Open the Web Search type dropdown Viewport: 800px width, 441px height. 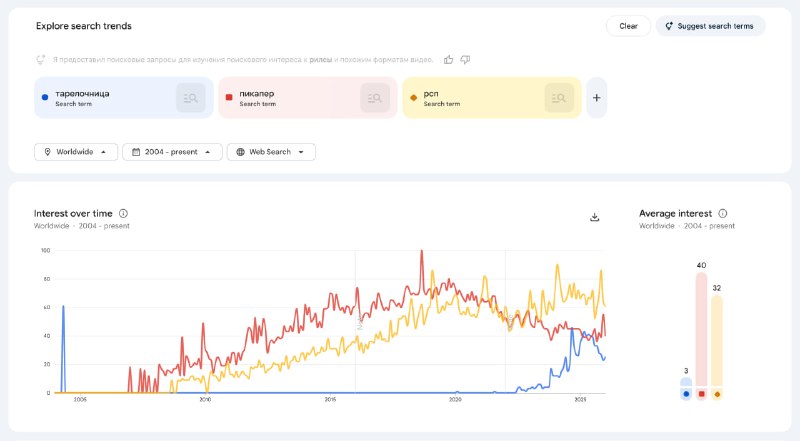click(x=271, y=152)
